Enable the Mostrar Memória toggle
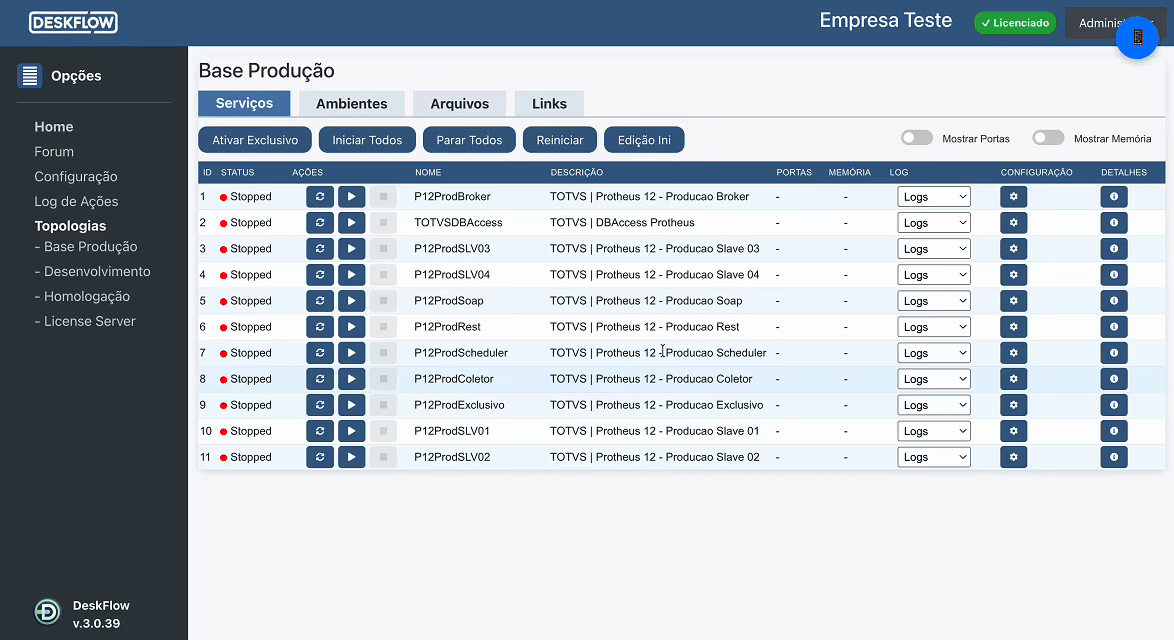This screenshot has width=1174, height=640. tap(1047, 139)
